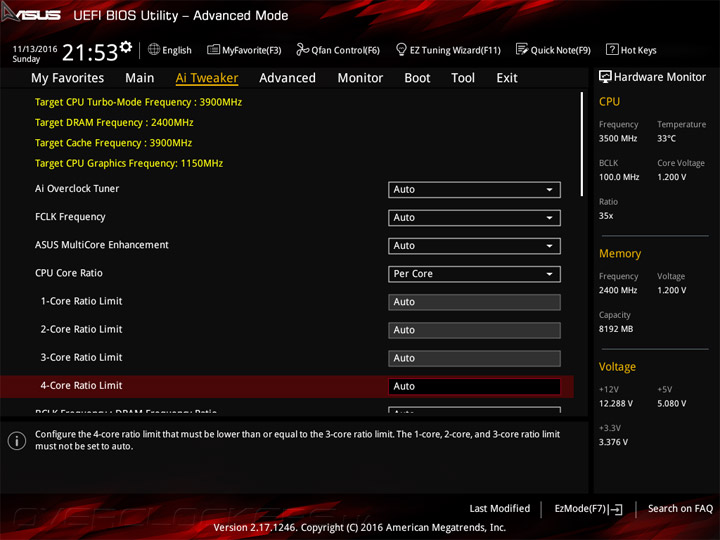Open the Tool tab
Viewport: 720px width, 540px height.
point(463,78)
